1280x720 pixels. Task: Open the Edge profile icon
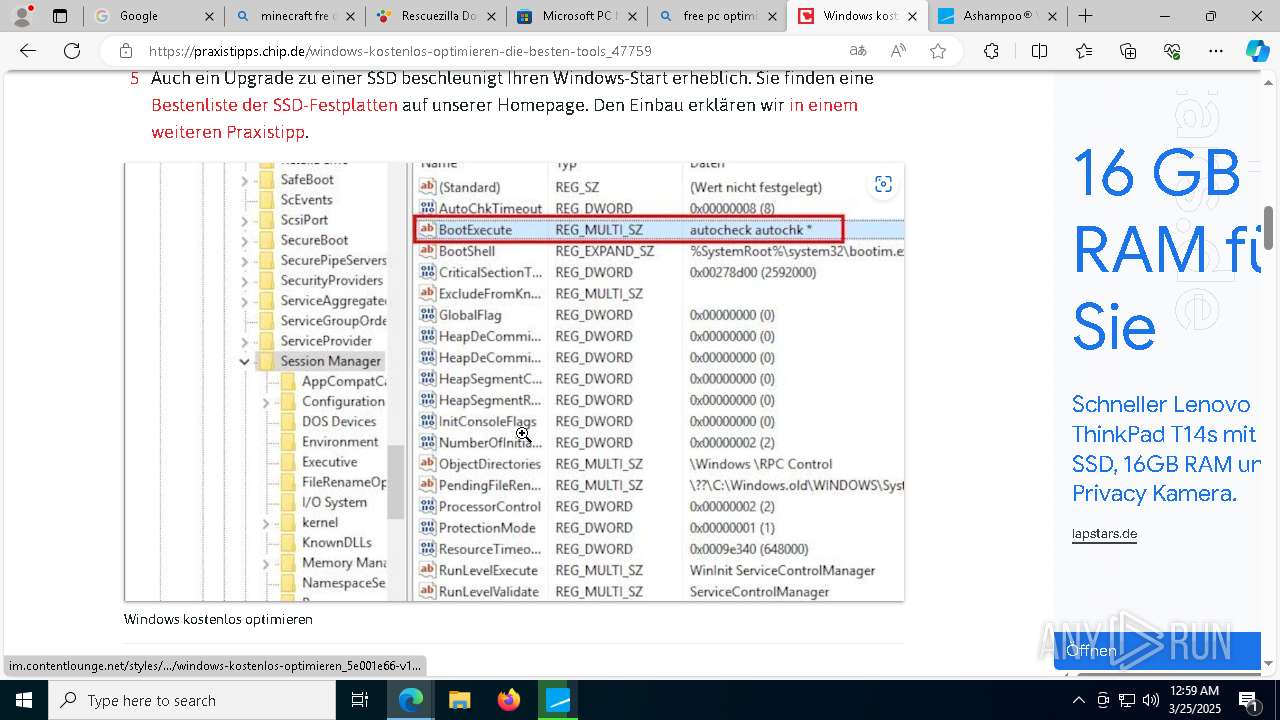22,16
